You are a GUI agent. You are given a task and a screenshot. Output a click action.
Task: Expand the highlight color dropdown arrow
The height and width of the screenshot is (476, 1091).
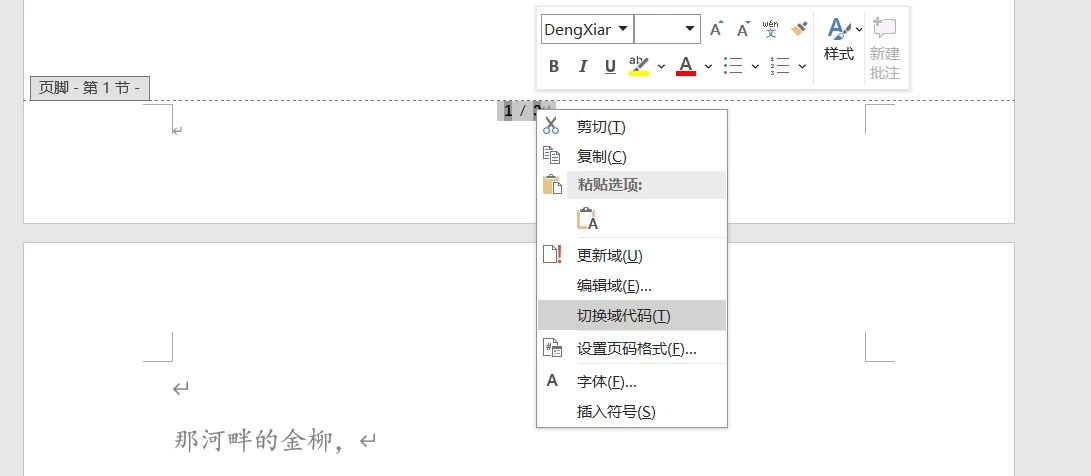pyautogui.click(x=661, y=67)
